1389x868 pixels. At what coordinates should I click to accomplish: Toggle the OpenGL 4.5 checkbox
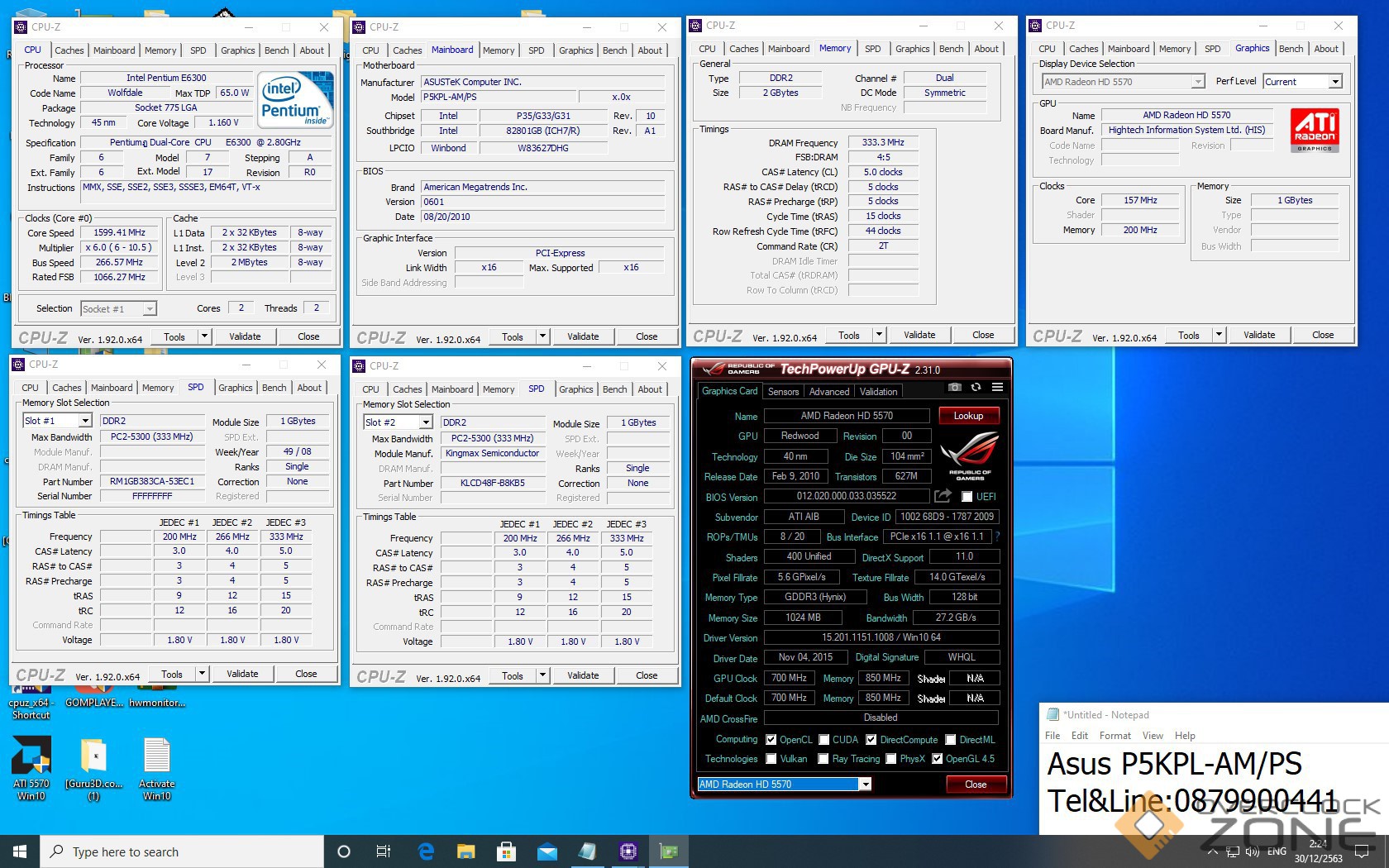click(x=938, y=759)
